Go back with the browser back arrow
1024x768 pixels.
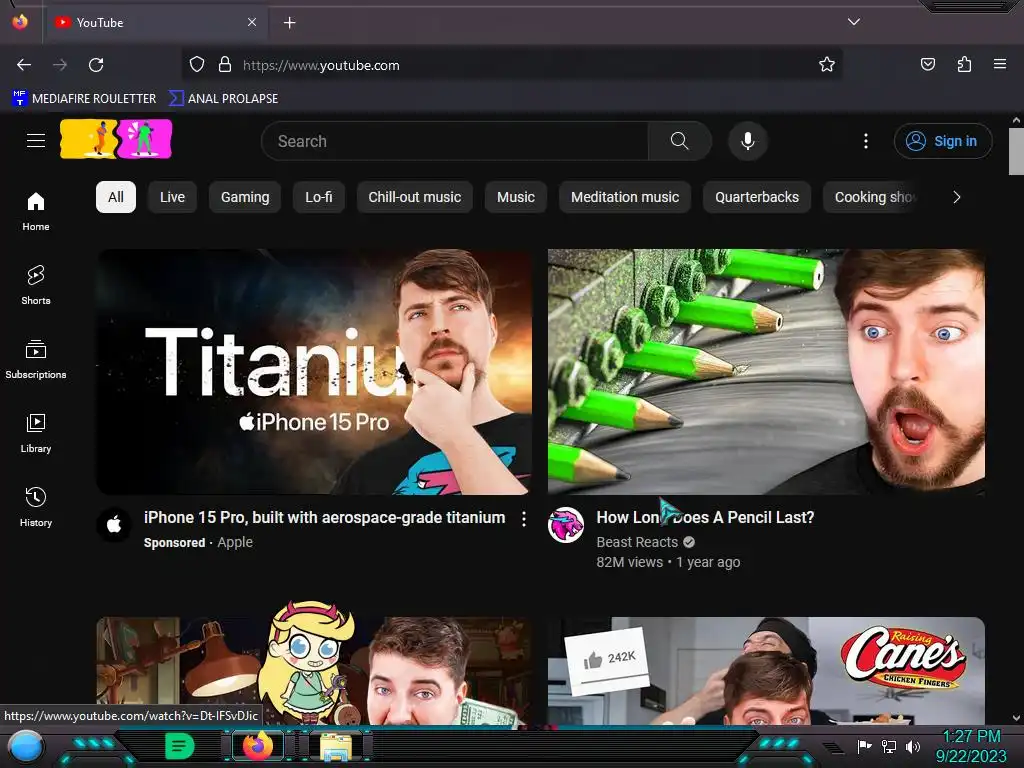(x=24, y=65)
